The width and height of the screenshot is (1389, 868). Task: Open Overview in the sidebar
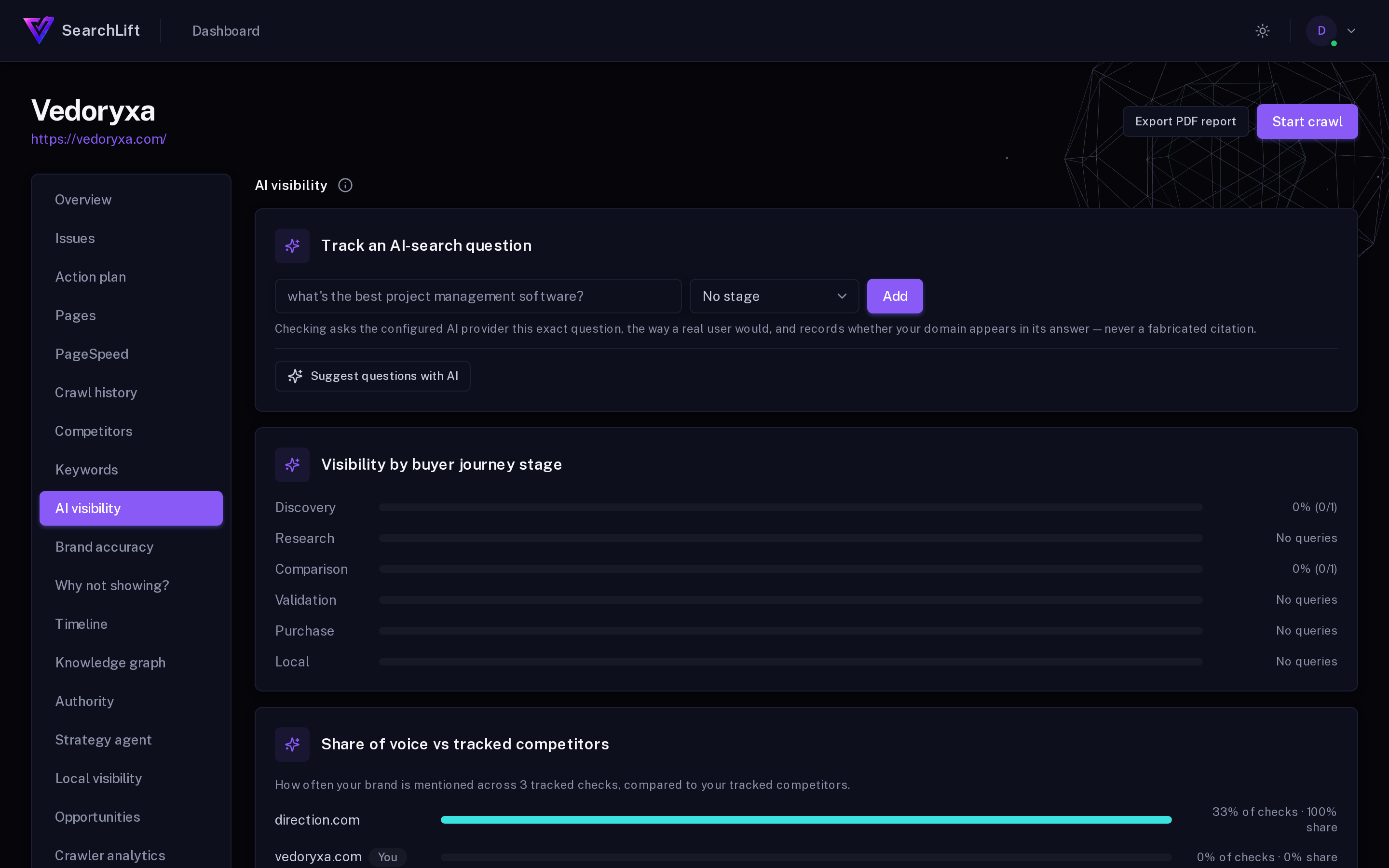click(x=131, y=200)
